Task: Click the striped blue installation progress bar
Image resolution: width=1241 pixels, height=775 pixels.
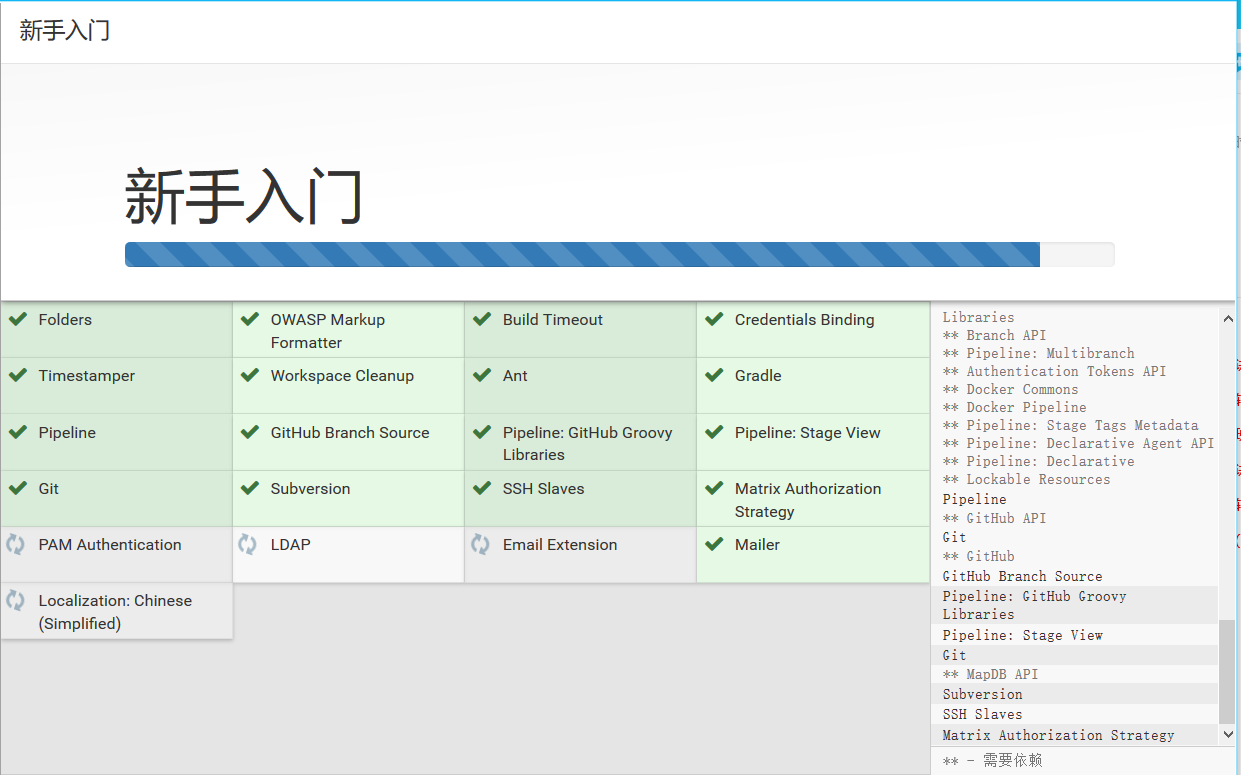Action: pos(582,255)
